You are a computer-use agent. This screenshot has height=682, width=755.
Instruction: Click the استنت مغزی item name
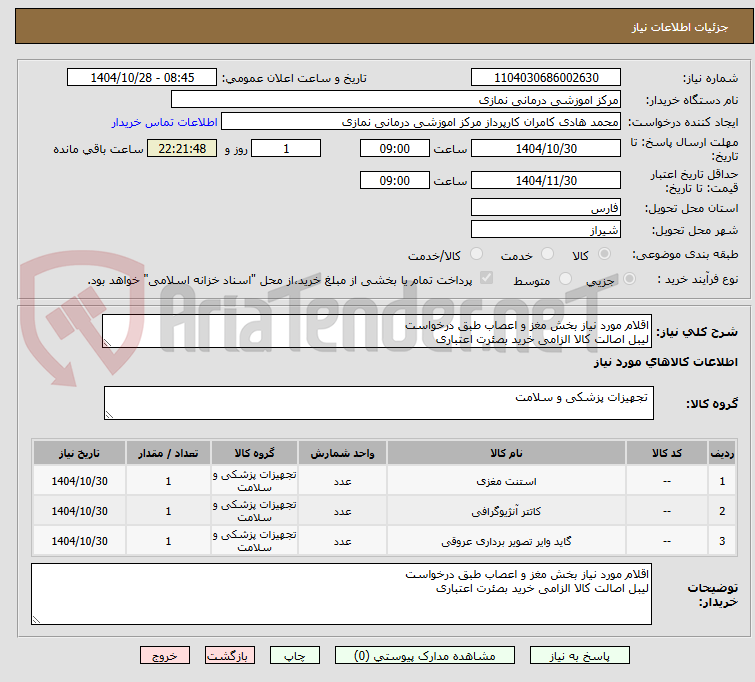[507, 481]
